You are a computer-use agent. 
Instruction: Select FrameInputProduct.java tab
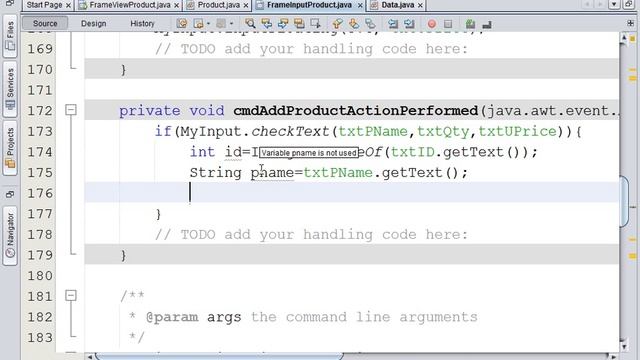click(x=309, y=5)
